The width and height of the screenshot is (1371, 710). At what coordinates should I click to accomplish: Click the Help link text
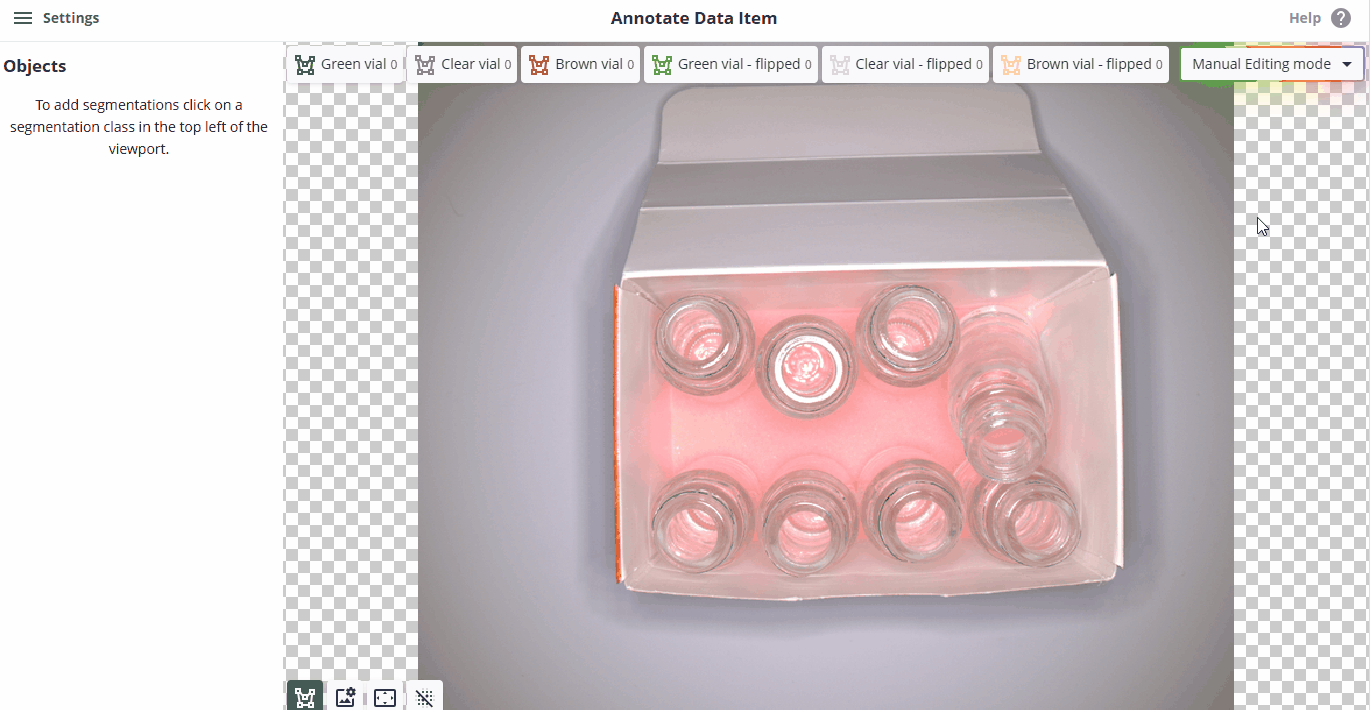pyautogui.click(x=1305, y=18)
